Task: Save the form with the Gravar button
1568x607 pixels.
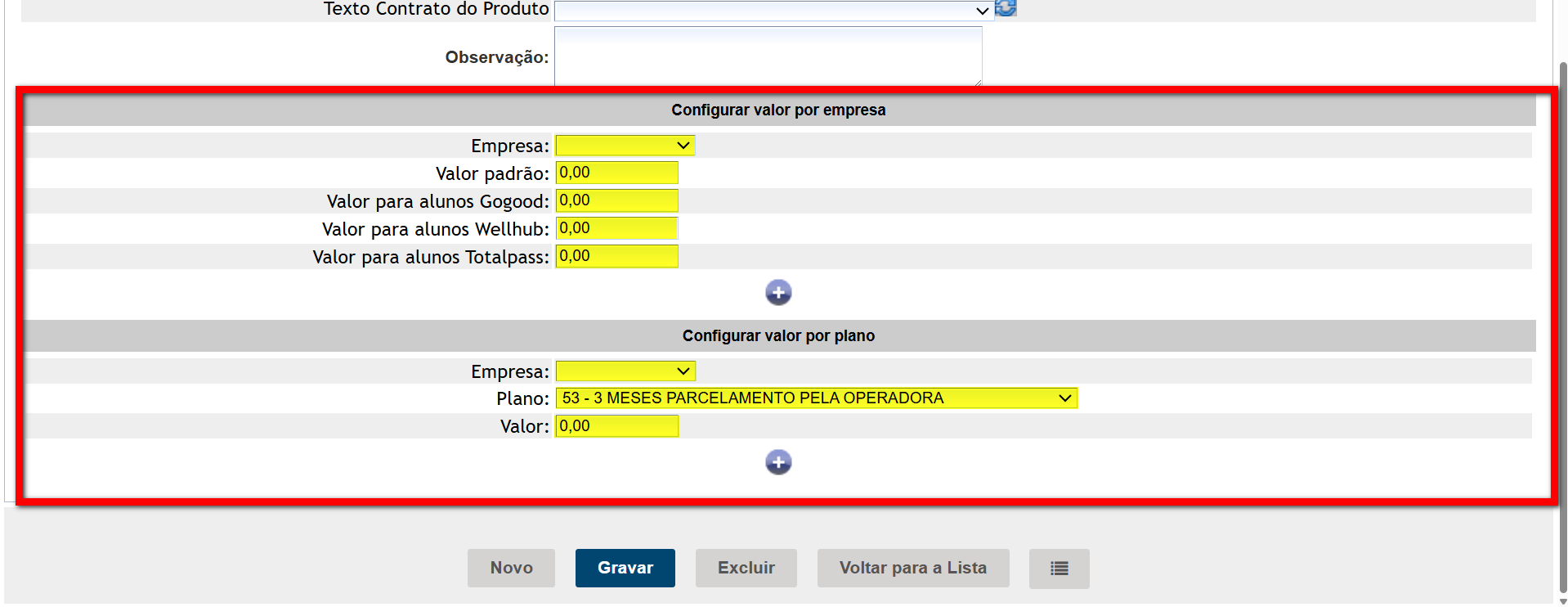Action: pyautogui.click(x=625, y=569)
